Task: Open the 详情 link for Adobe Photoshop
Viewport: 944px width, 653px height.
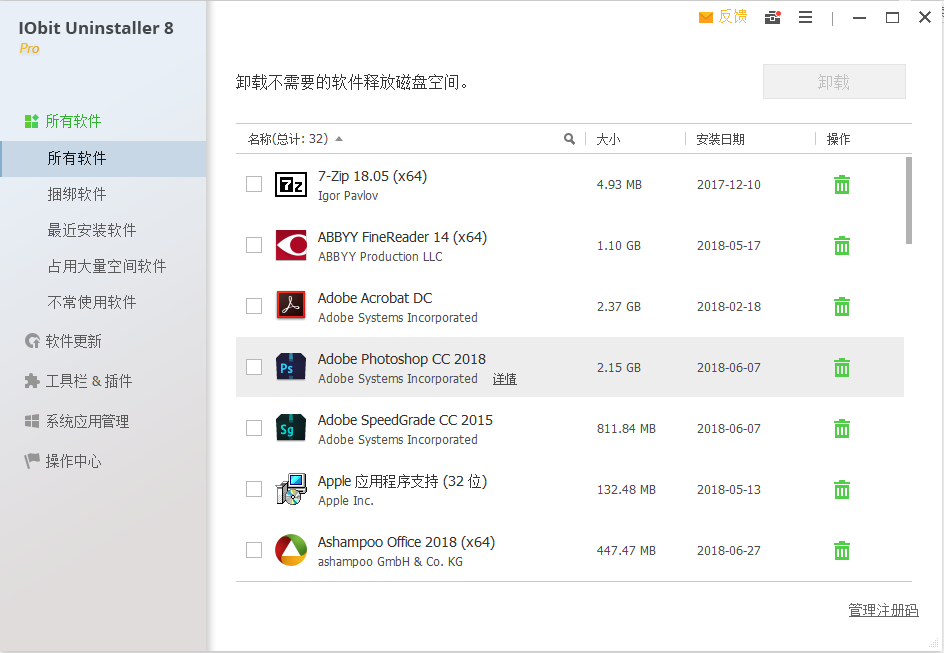Action: 505,379
